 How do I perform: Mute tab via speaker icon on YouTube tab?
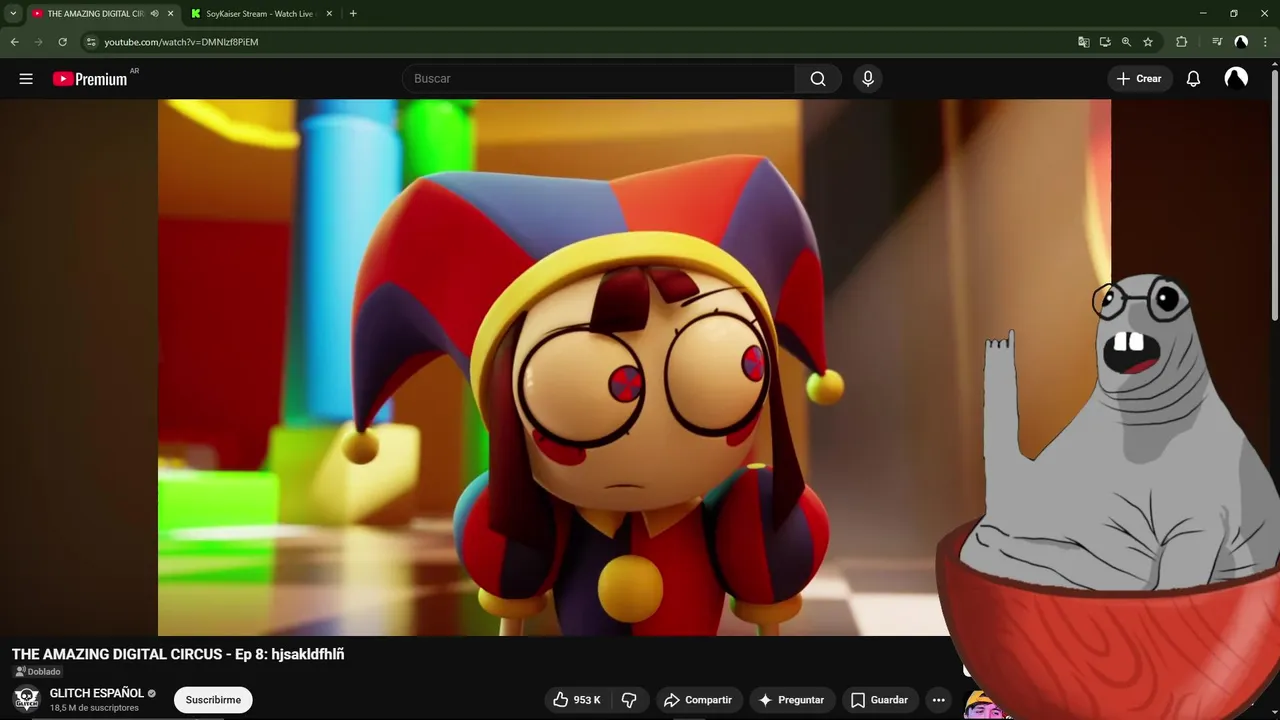[154, 13]
